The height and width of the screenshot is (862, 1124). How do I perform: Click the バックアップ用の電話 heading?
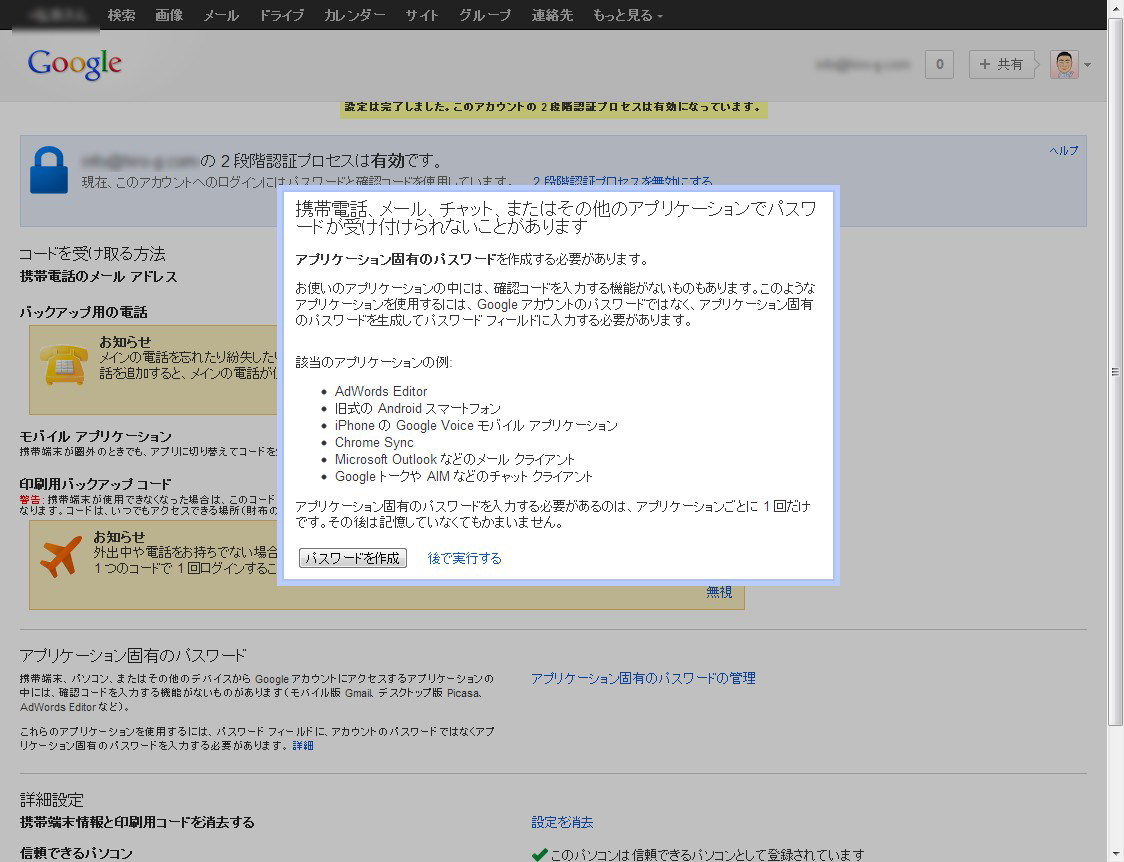pos(83,312)
